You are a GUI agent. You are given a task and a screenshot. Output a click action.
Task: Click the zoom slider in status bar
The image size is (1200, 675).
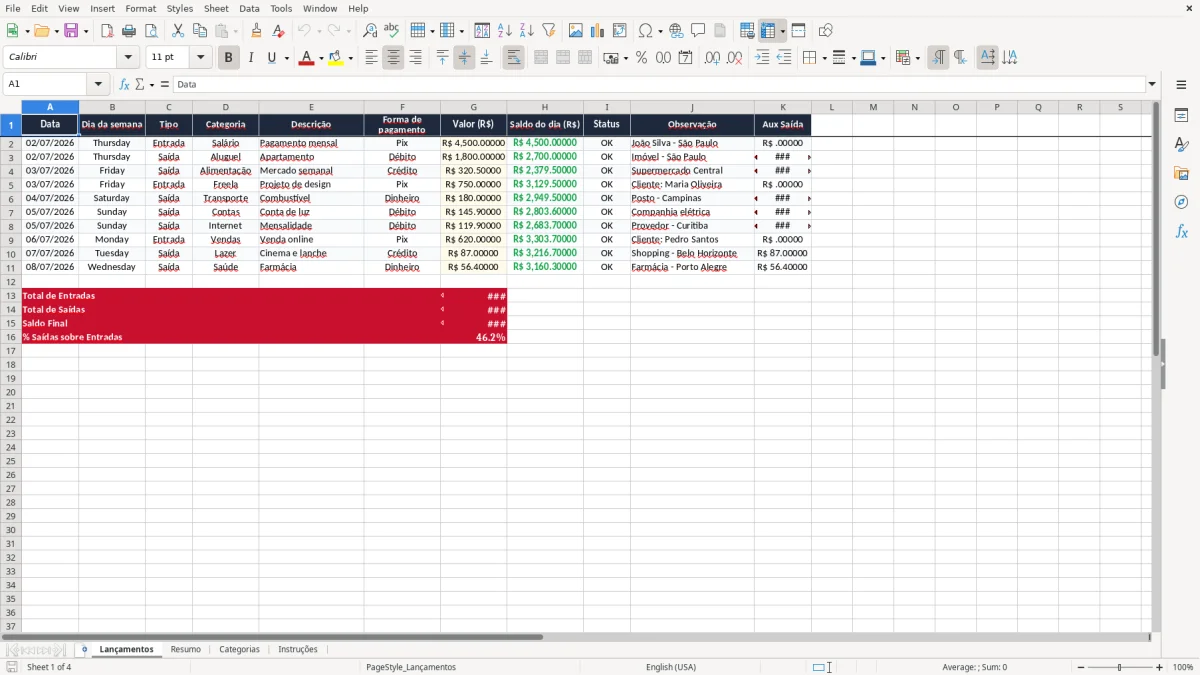[1119, 667]
